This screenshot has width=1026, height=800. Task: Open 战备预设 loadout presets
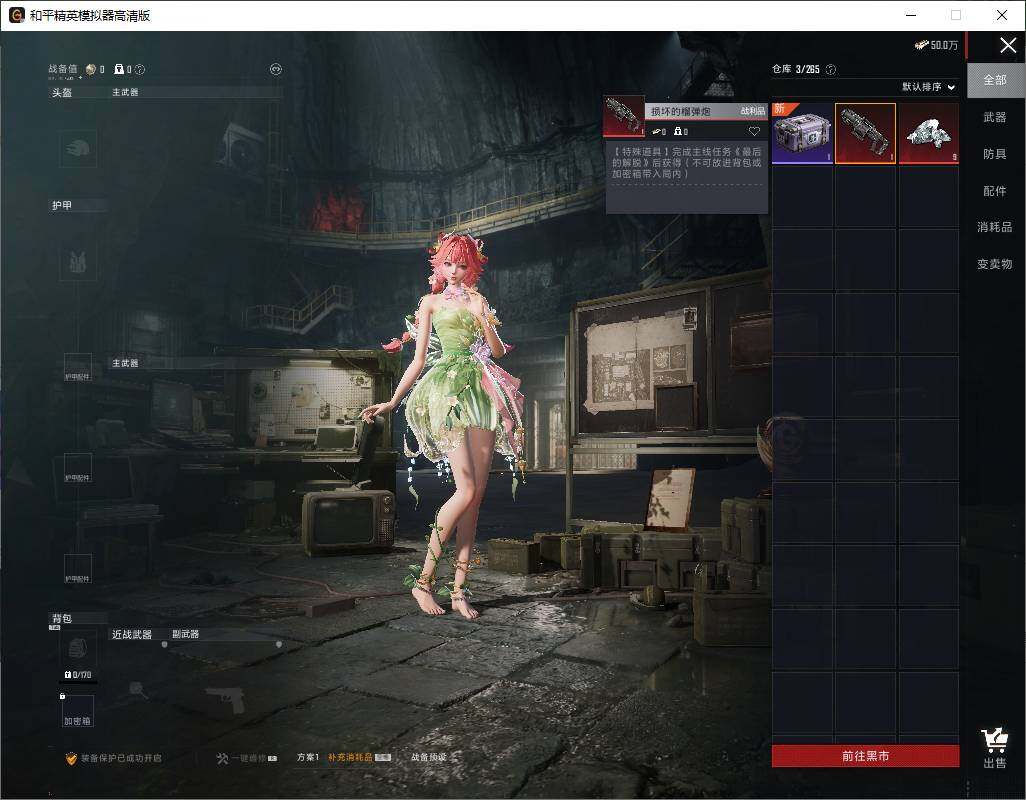pos(429,757)
